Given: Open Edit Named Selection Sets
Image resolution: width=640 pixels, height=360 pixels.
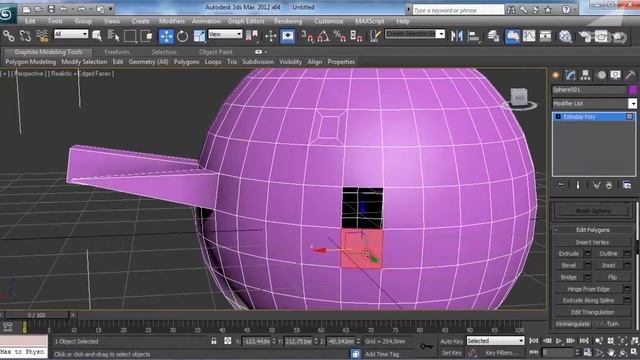Looking at the screenshot, I should pyautogui.click(x=375, y=36).
